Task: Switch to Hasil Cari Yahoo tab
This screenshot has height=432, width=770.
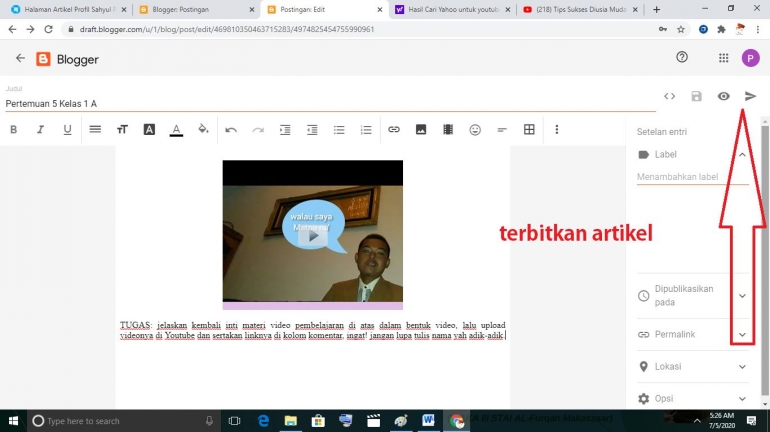Action: coord(452,9)
